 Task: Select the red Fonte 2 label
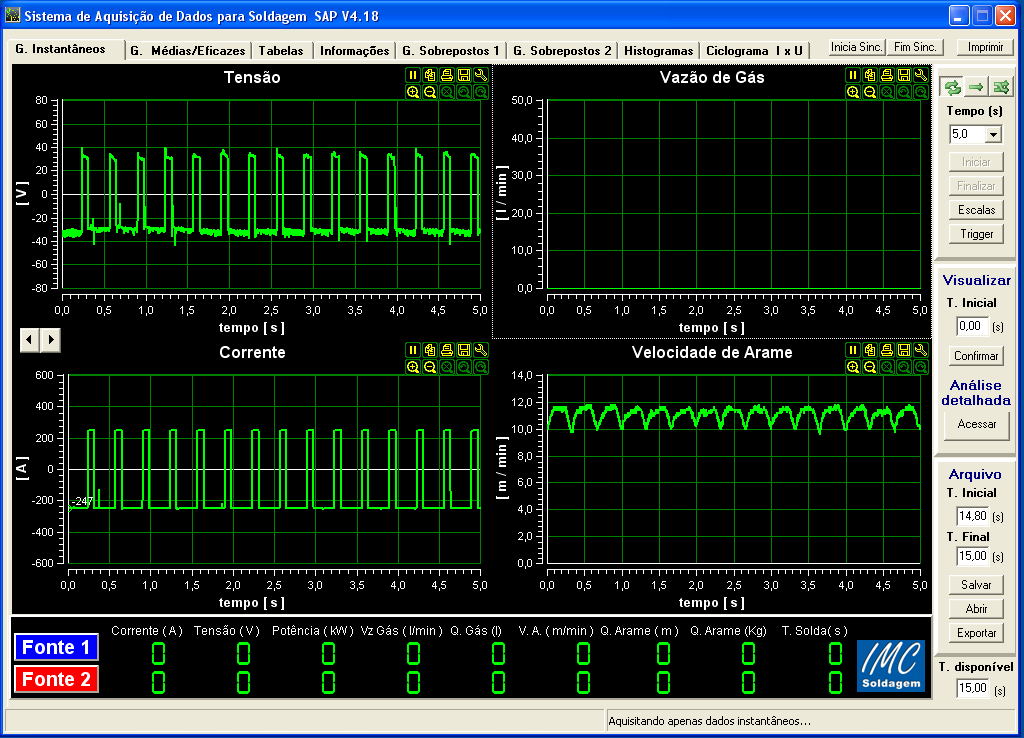(x=56, y=679)
